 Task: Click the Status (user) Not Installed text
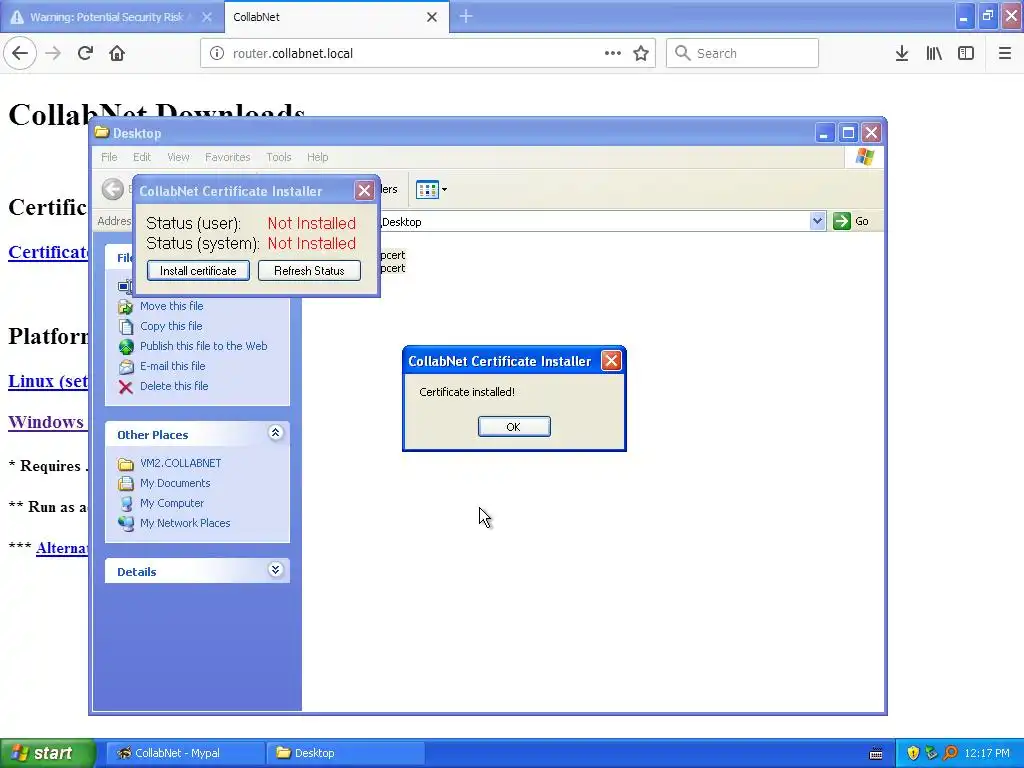point(312,223)
